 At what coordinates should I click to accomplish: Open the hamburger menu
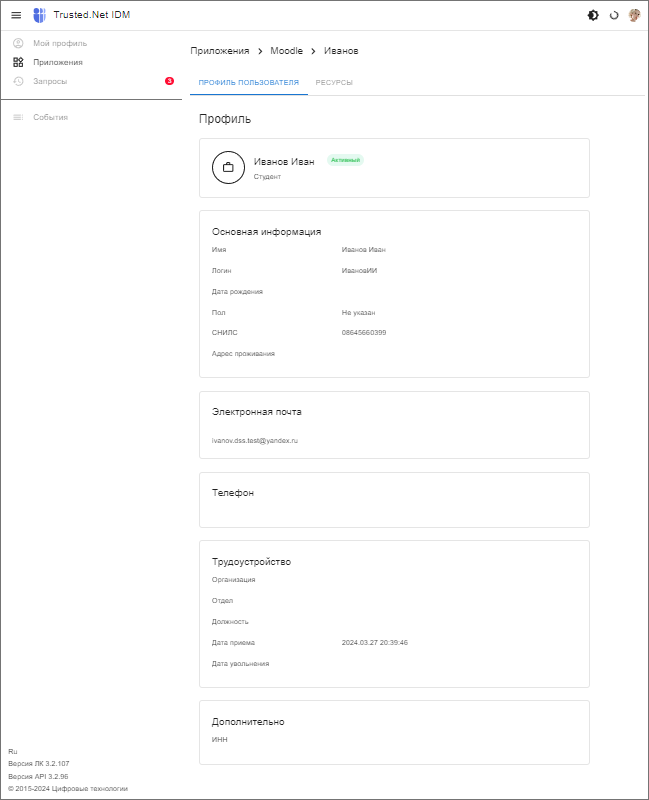pyautogui.click(x=16, y=15)
